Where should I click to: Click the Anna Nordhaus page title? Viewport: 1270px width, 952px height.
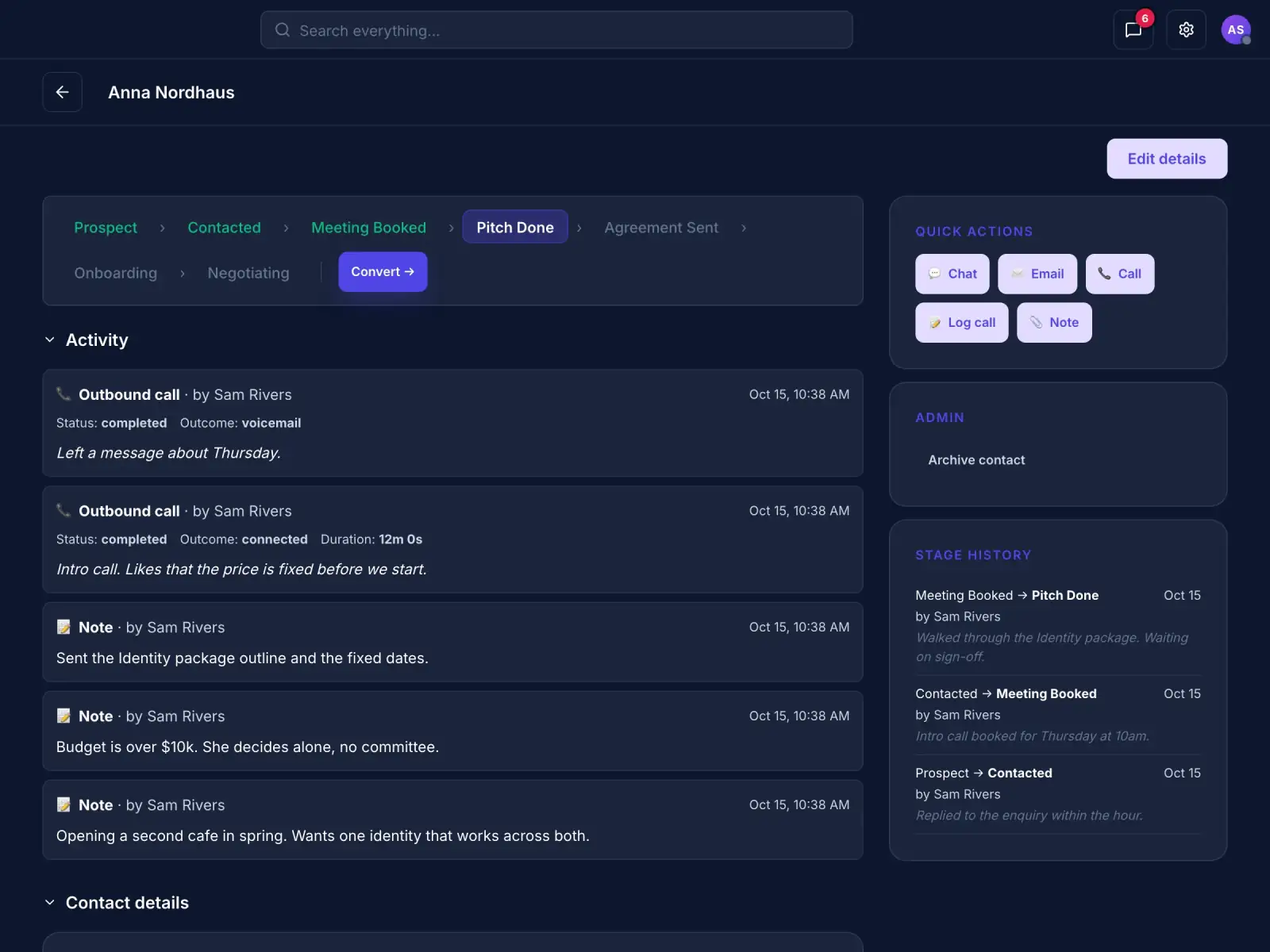pyautogui.click(x=171, y=93)
